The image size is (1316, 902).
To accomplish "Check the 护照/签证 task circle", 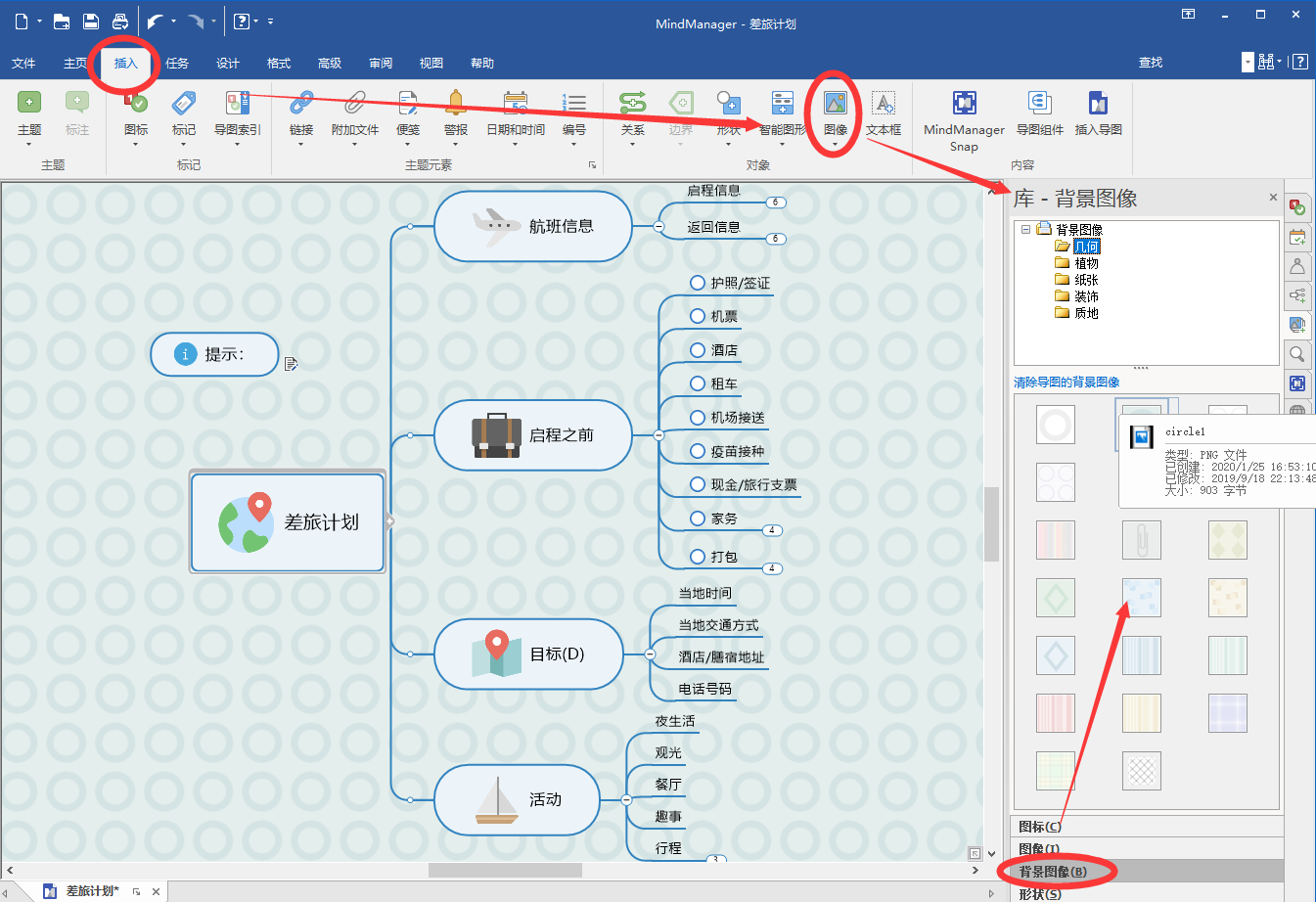I will click(698, 283).
